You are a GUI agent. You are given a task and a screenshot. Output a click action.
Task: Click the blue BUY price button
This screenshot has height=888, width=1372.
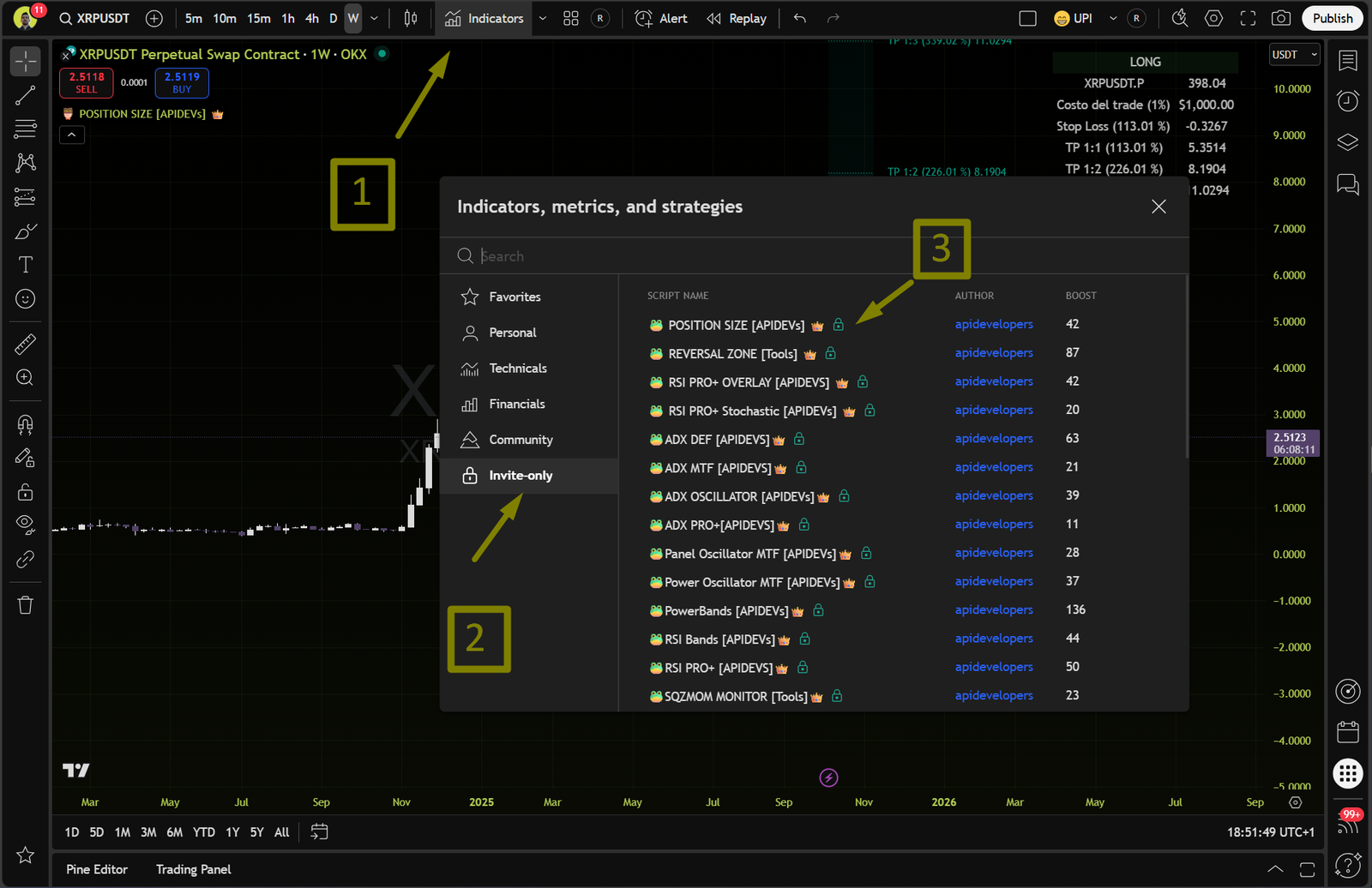click(x=182, y=82)
